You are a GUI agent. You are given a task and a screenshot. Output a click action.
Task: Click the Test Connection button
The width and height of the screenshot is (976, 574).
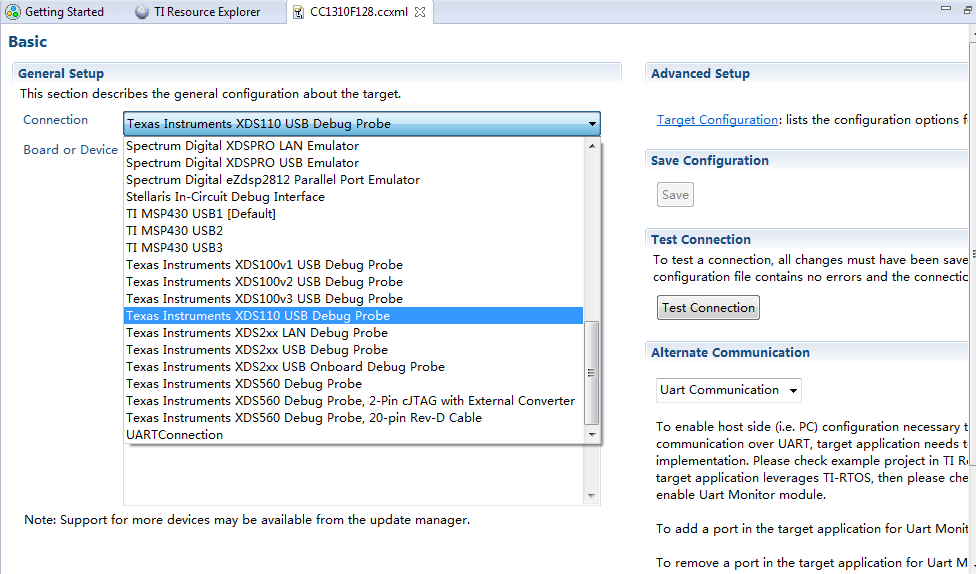pyautogui.click(x=708, y=308)
